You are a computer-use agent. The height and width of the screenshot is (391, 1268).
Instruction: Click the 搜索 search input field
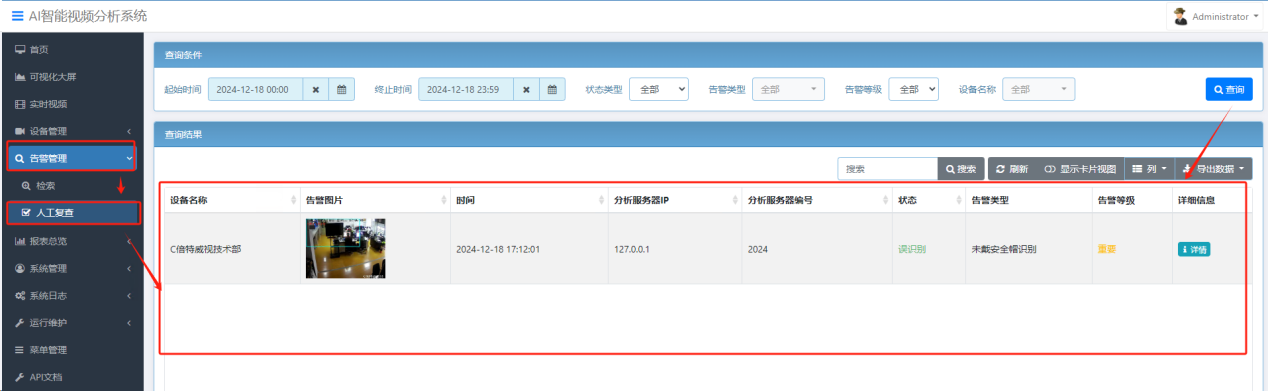(887, 169)
